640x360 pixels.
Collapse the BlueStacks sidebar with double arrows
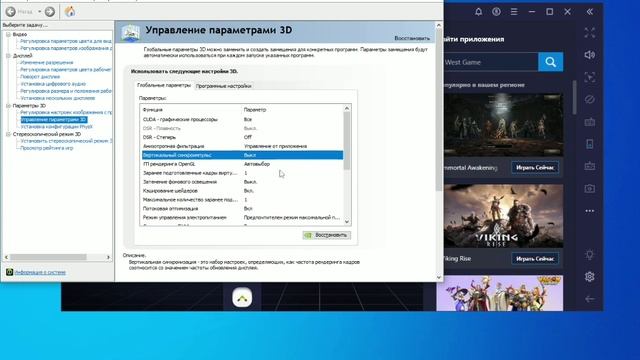pyautogui.click(x=590, y=12)
